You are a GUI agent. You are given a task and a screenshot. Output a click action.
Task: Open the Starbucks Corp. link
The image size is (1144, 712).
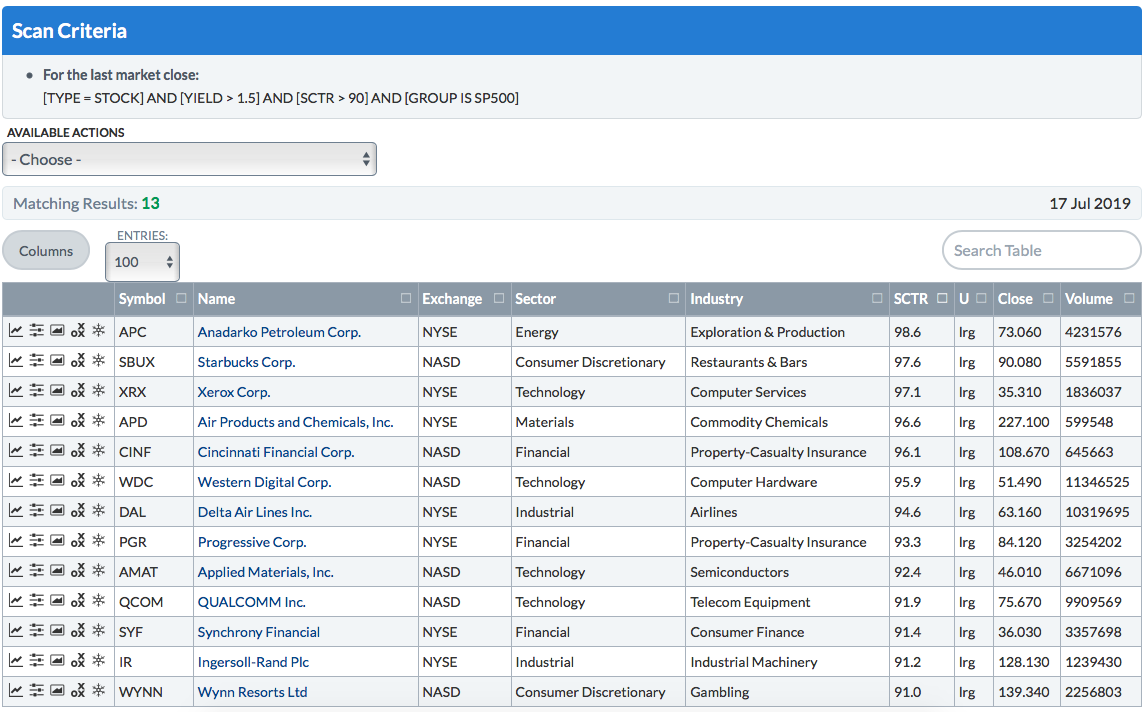246,362
